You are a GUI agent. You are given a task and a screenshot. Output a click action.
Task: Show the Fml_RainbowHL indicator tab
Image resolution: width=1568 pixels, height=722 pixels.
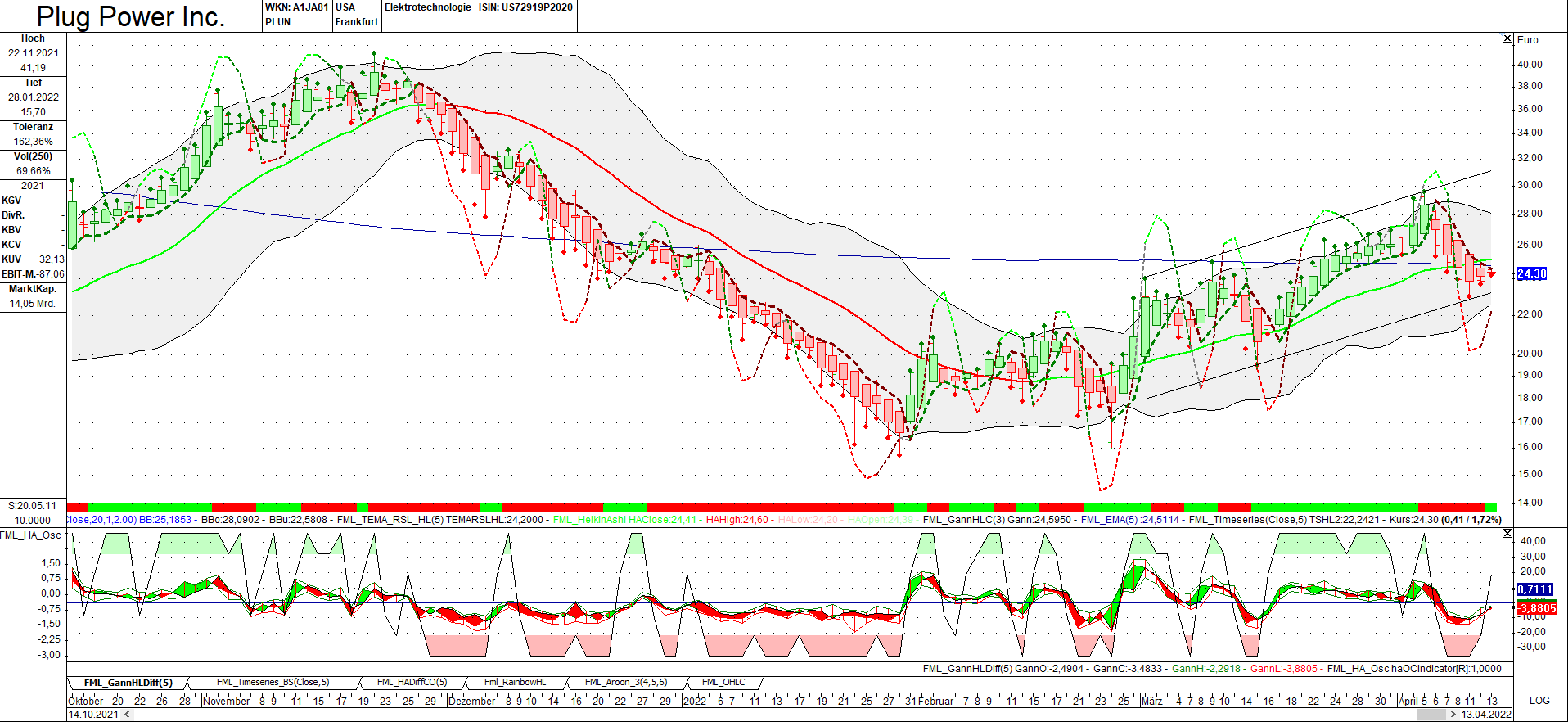pyautogui.click(x=515, y=682)
